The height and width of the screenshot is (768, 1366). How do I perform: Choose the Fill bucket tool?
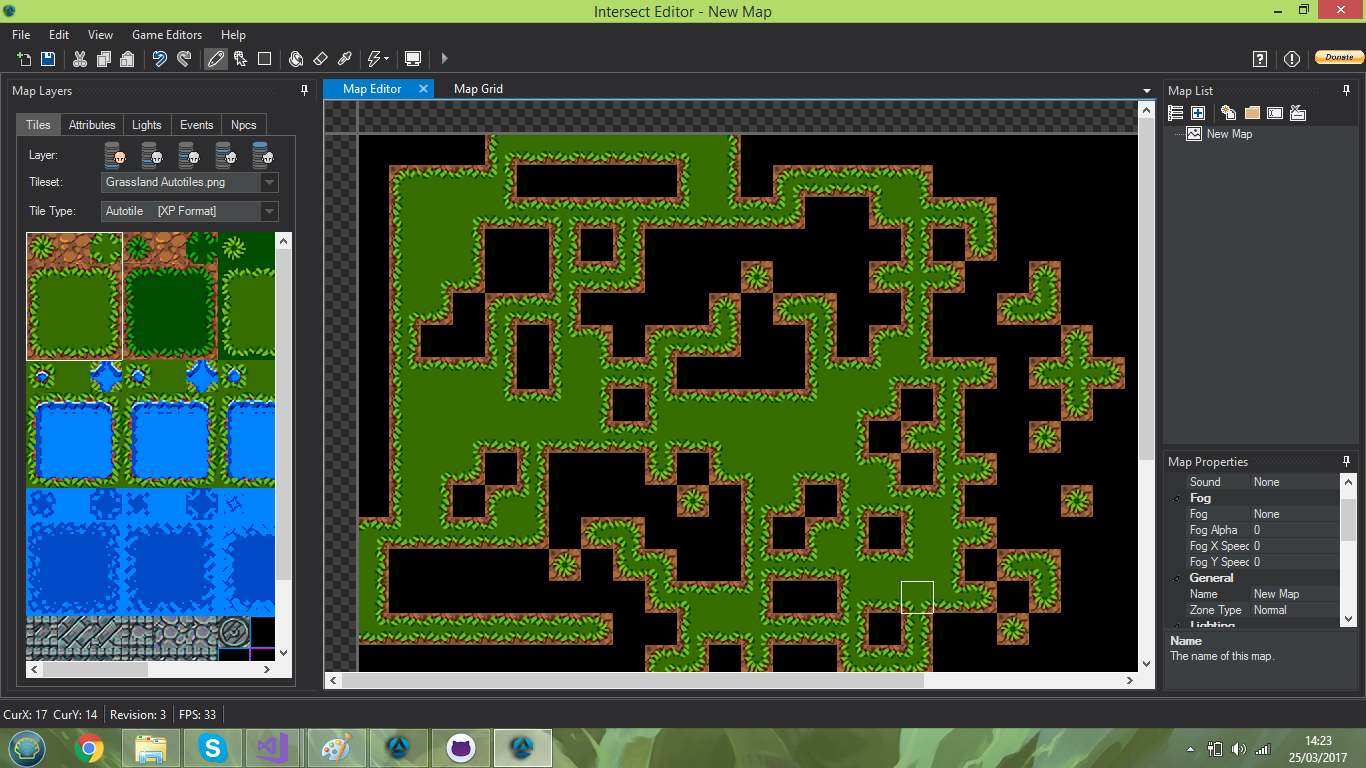(296, 59)
